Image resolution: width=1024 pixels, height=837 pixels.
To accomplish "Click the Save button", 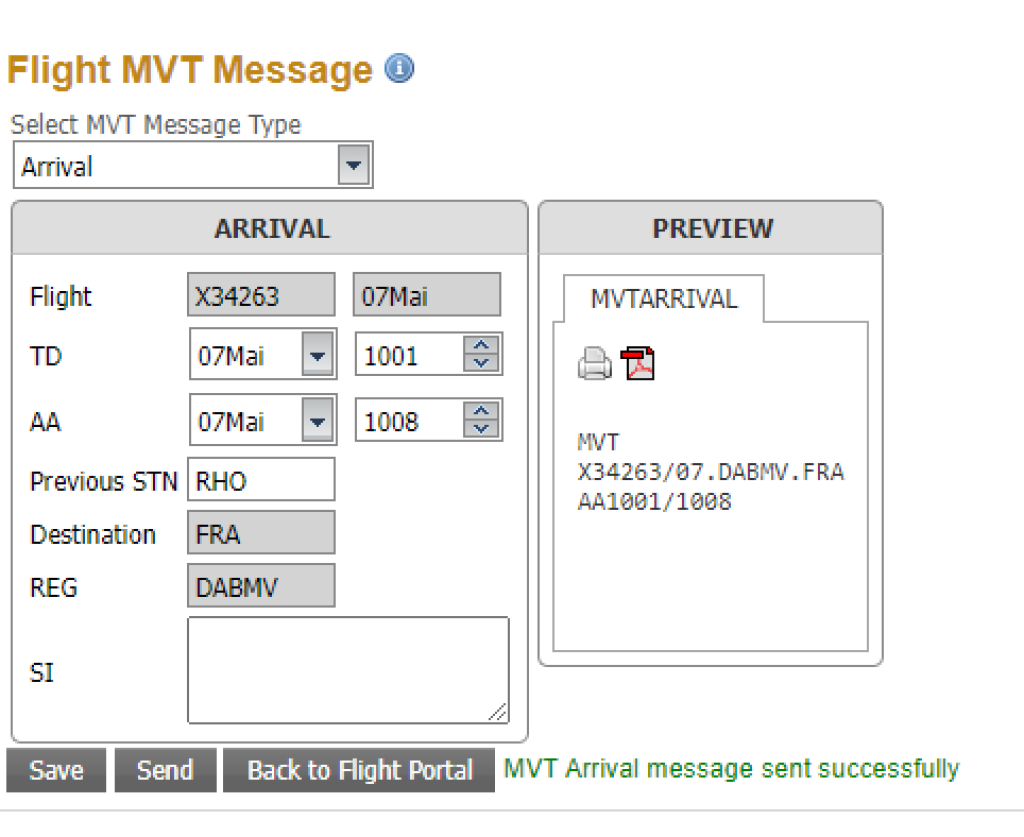I will (56, 770).
